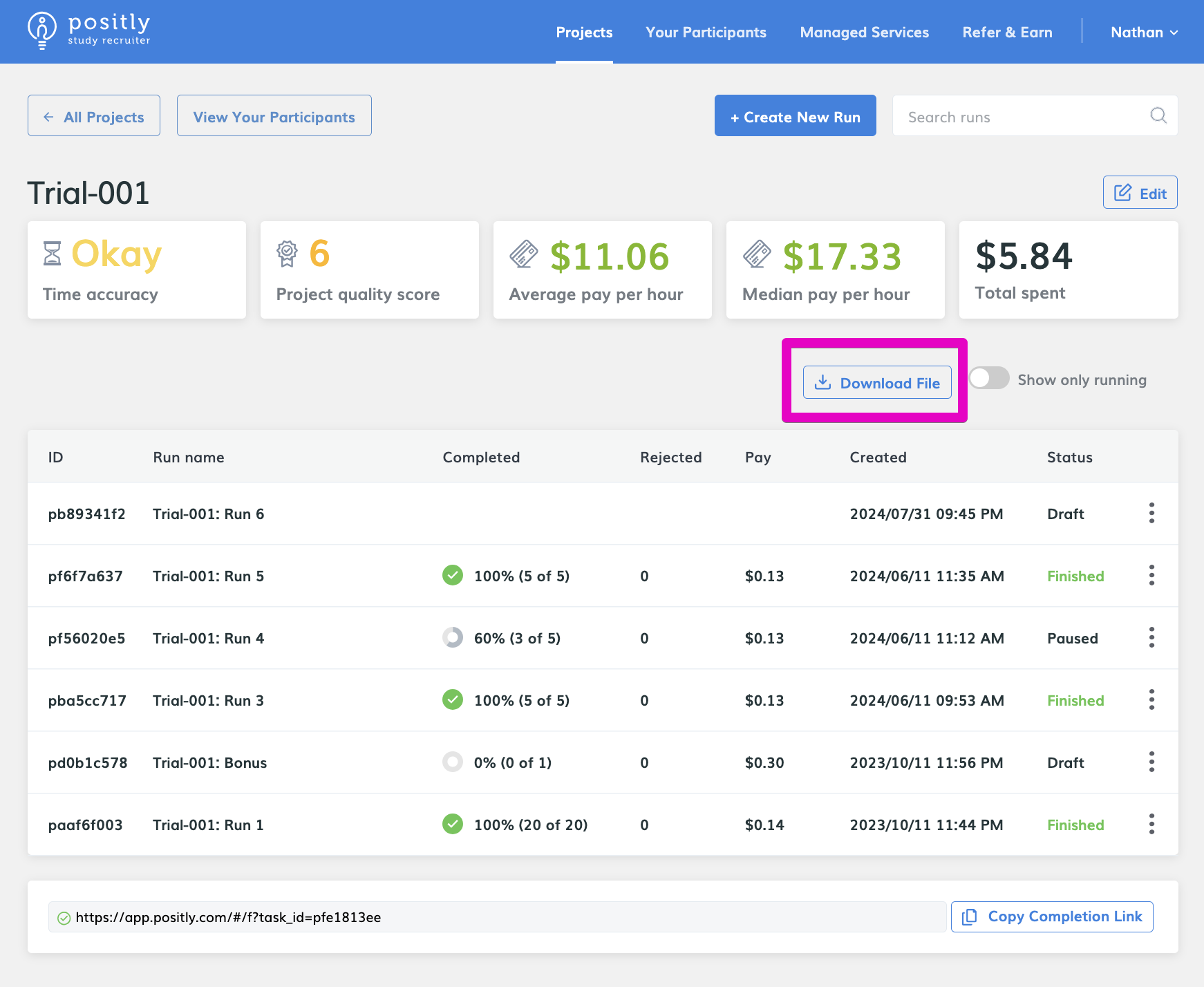Click the partial progress circle for Run 4
This screenshot has width=1204, height=987.
[x=453, y=637]
